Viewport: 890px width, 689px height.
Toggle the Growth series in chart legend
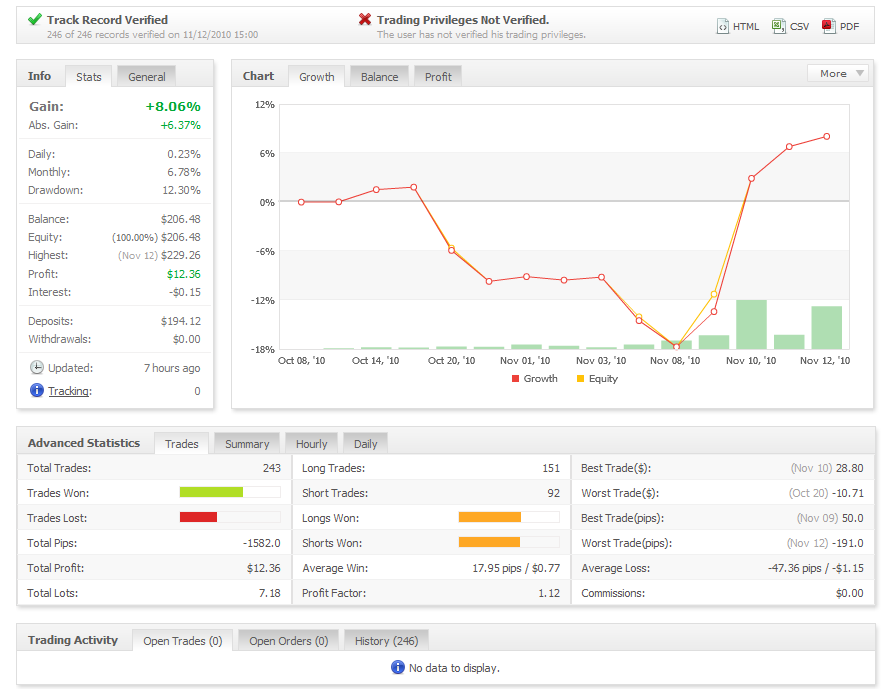click(534, 379)
